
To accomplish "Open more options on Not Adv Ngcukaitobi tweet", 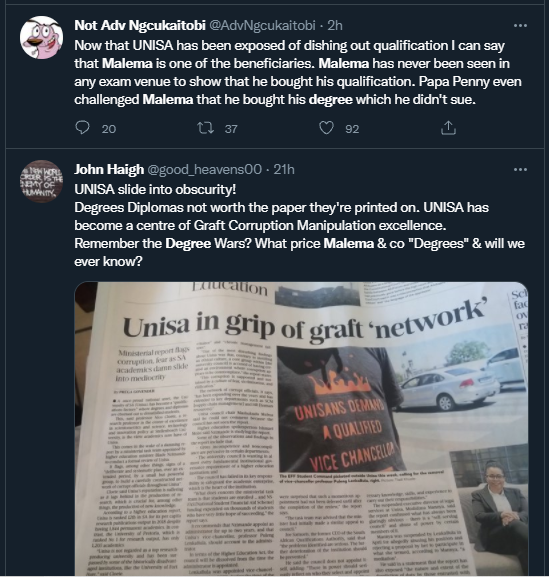I will [x=520, y=25].
